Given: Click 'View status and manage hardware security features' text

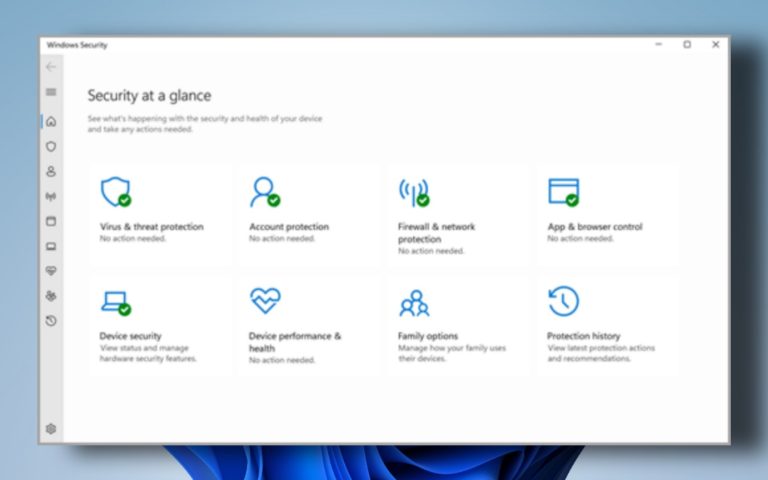Looking at the screenshot, I should (x=148, y=353).
